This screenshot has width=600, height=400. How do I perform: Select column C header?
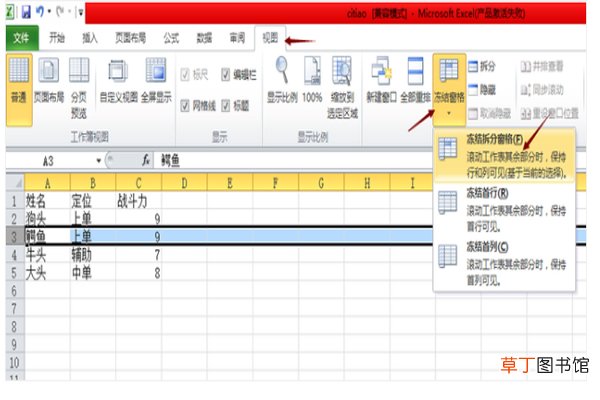pyautogui.click(x=139, y=183)
